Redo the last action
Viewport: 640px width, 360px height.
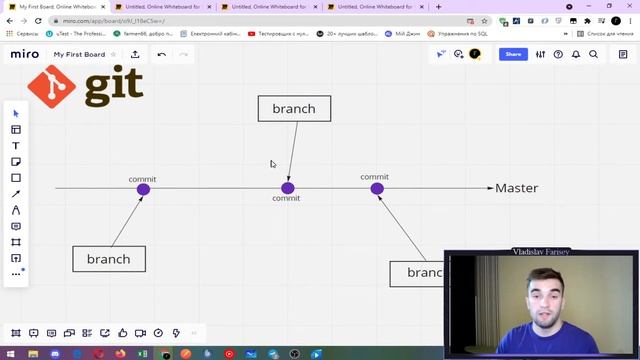[184, 54]
